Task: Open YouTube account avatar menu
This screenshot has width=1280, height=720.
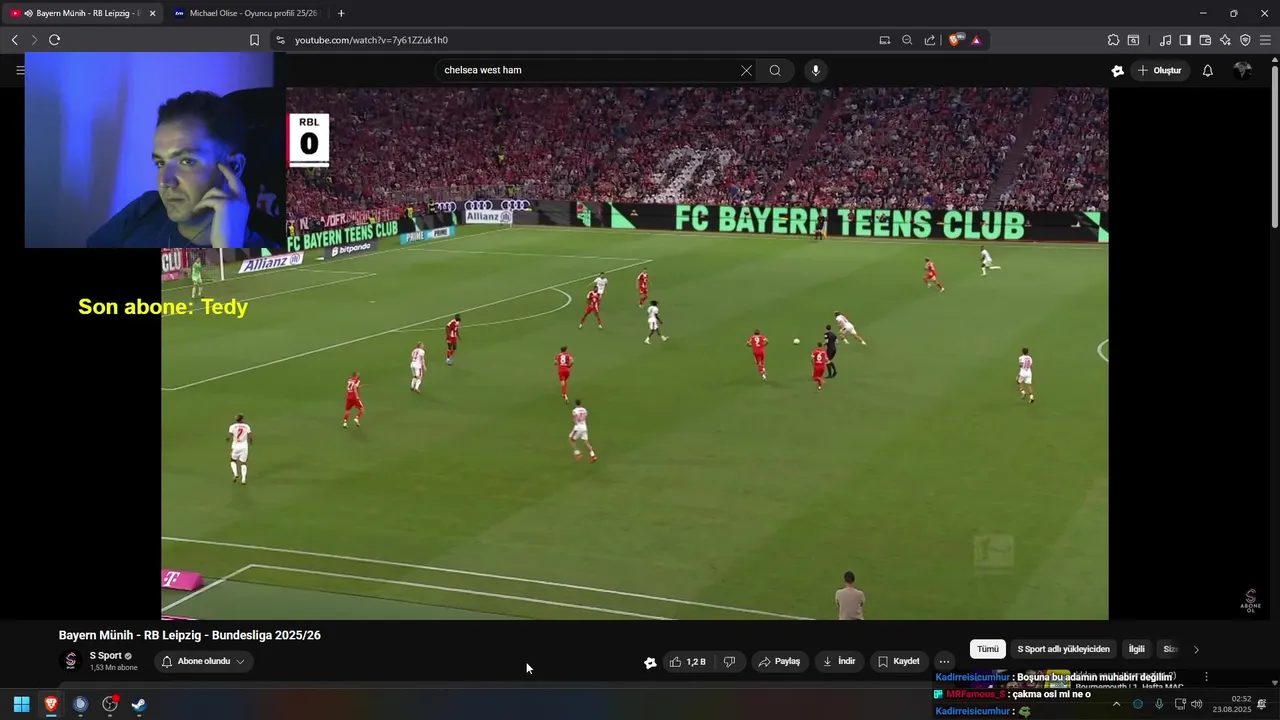Action: coord(1243,70)
